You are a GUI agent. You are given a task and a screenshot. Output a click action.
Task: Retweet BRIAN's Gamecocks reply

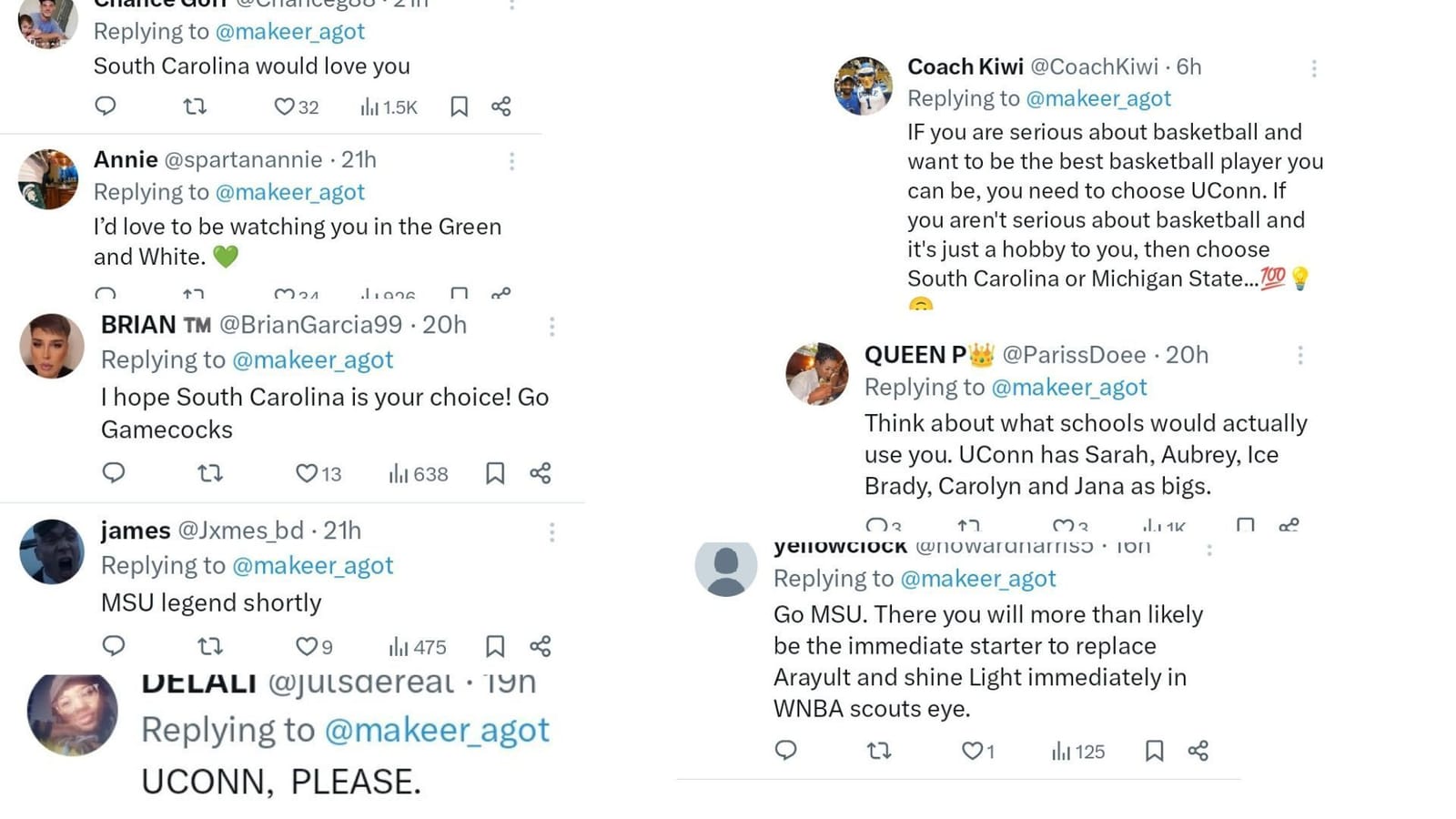210,473
